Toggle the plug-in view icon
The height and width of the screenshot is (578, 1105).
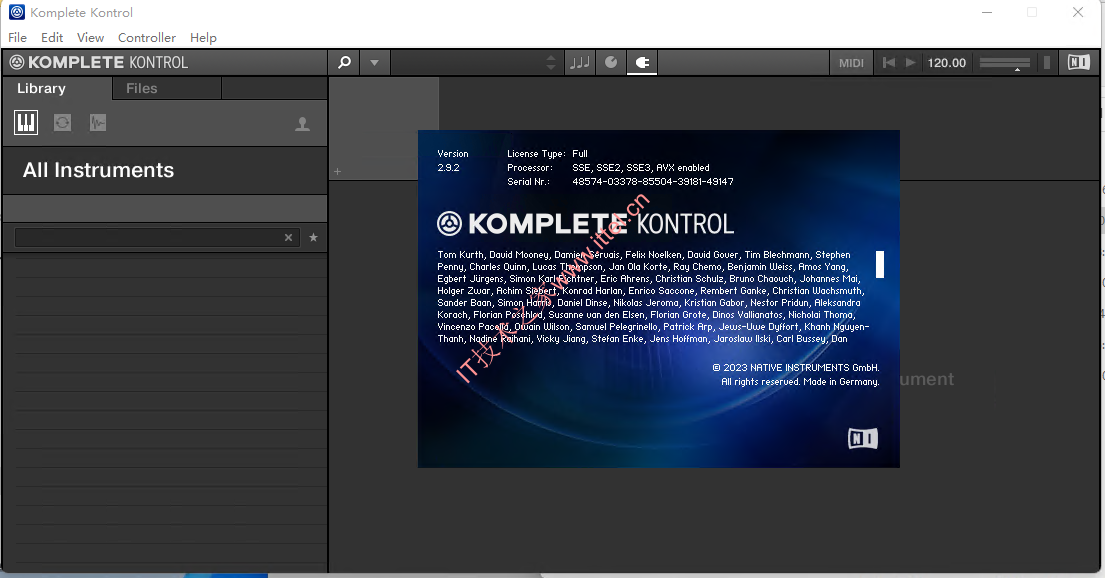642,63
